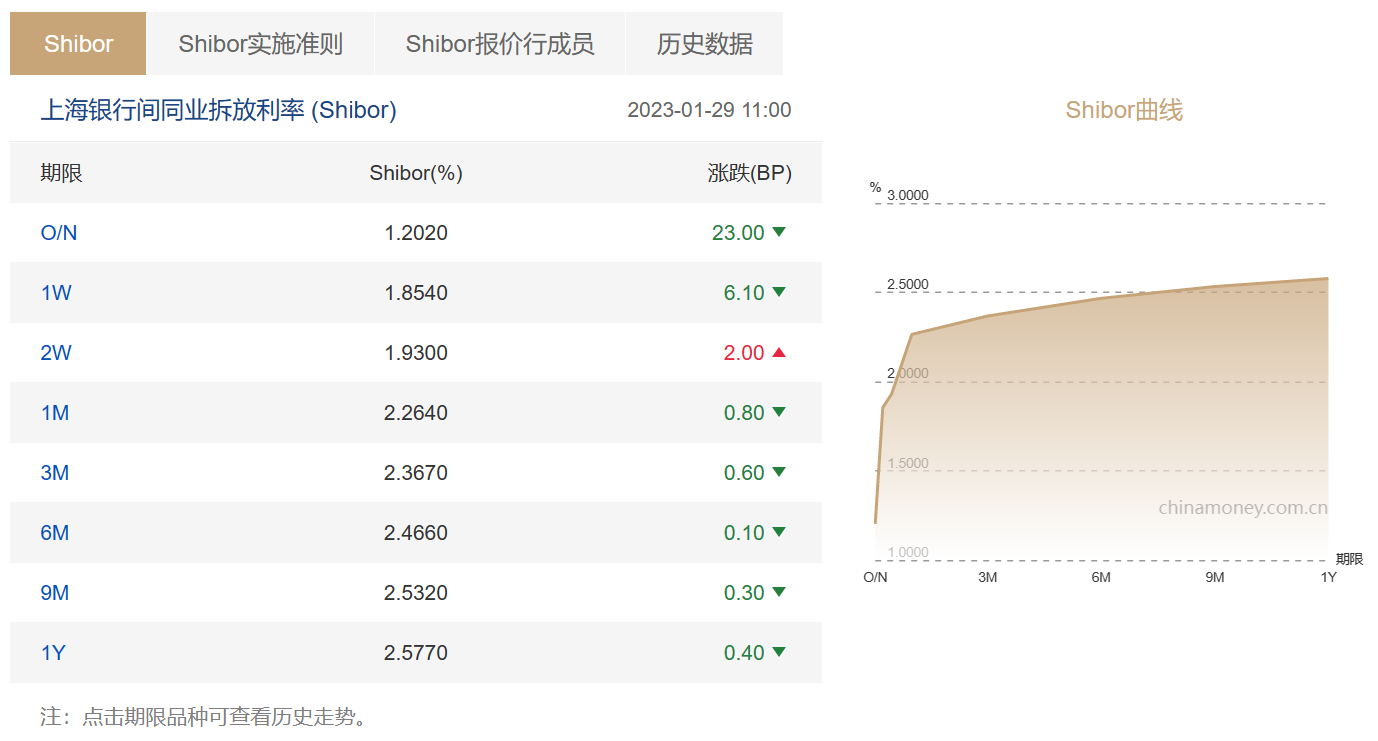This screenshot has height=741, width=1378.
Task: Open the 2W term link
Action: click(56, 353)
